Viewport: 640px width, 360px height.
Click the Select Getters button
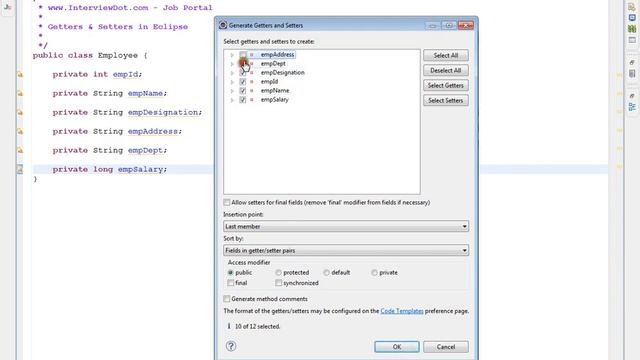(x=446, y=85)
